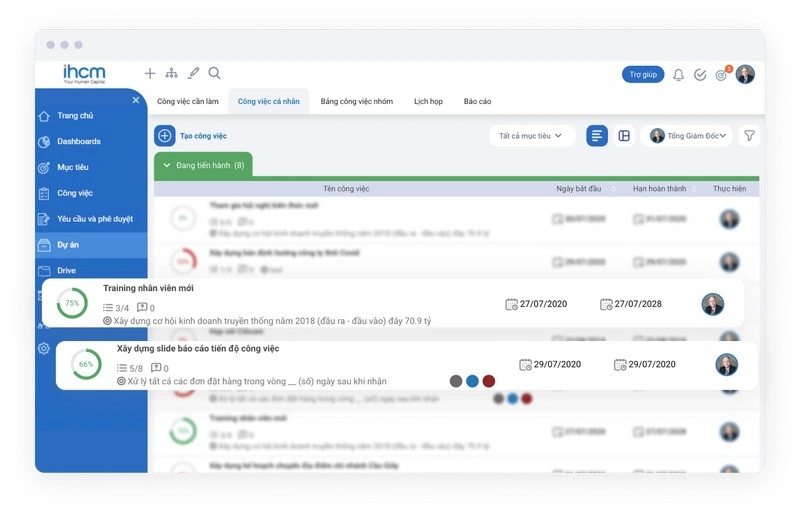This screenshot has height=514, width=800.
Task: Click the target icon beside Mục tiêu
Action: (44, 167)
